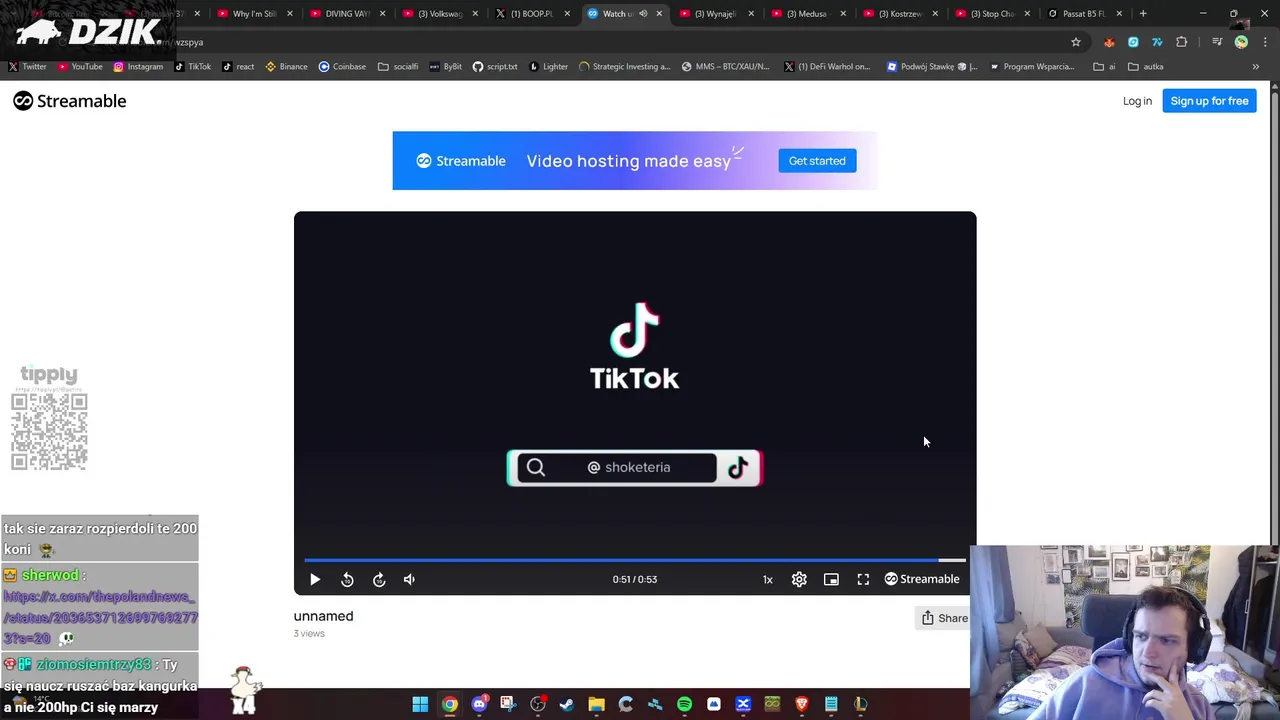Click the Streamable logo in the player bar
The height and width of the screenshot is (720, 1280).
pyautogui.click(x=922, y=579)
